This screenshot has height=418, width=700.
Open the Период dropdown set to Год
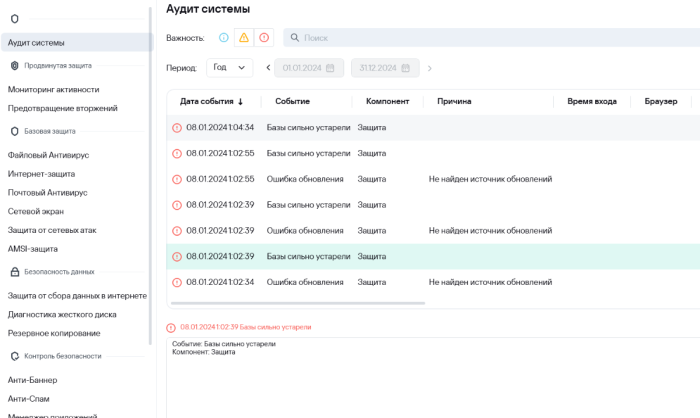coord(230,68)
